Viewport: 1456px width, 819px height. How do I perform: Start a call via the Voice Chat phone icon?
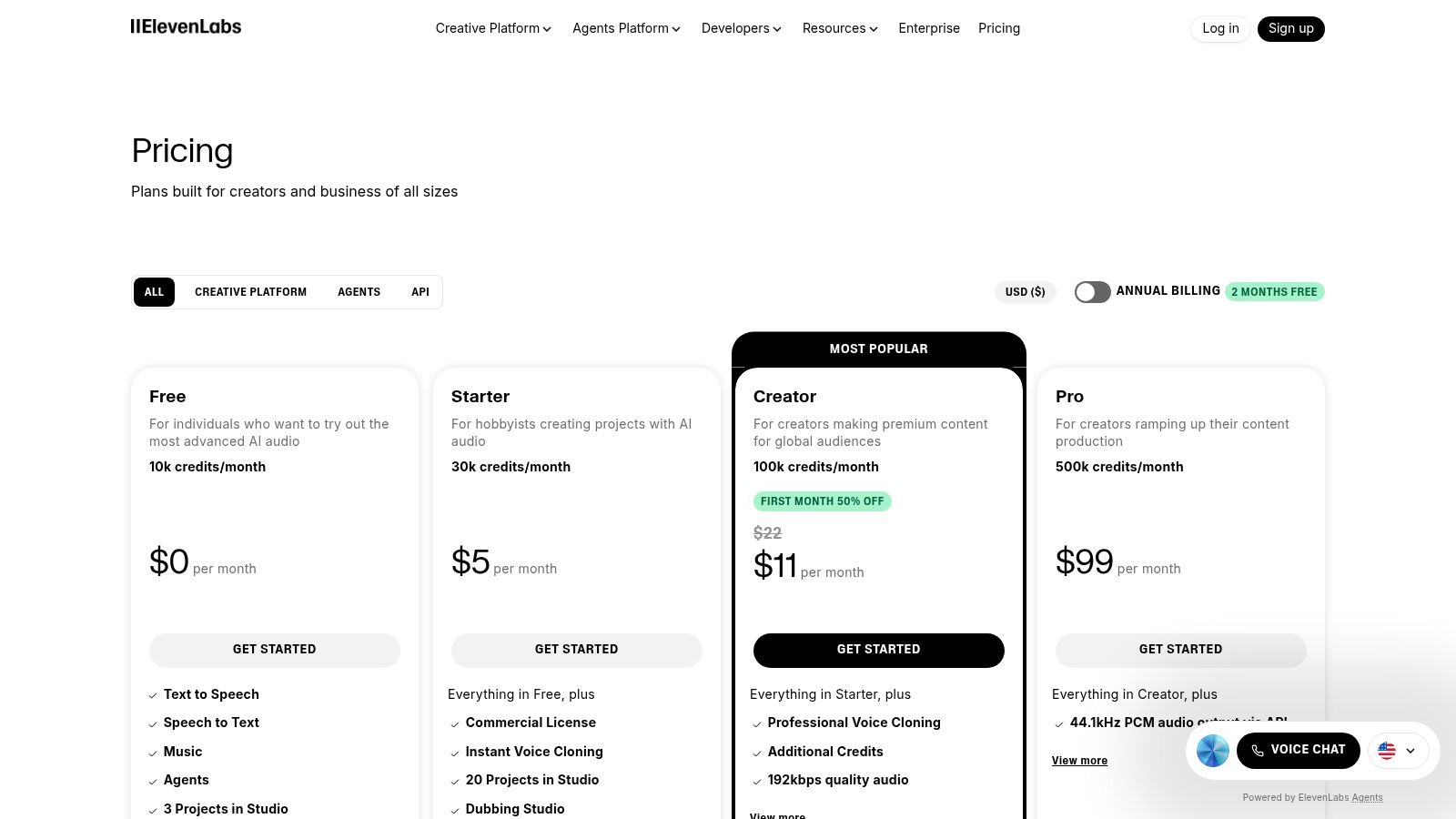[x=1258, y=750]
